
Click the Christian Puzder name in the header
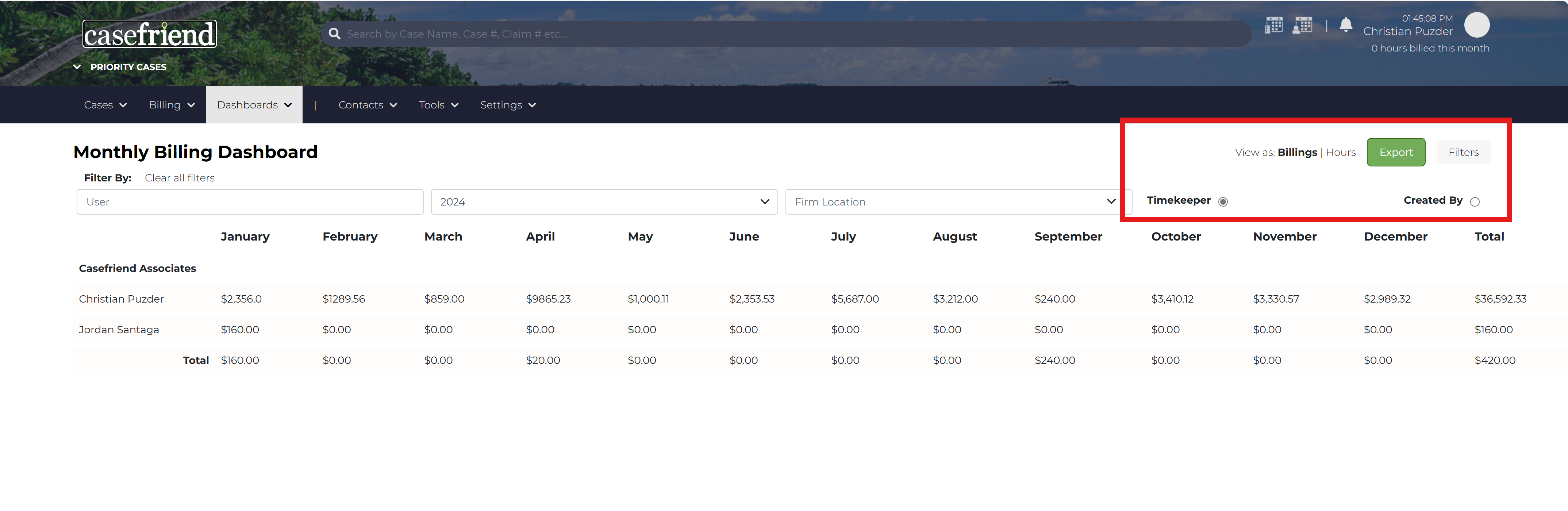pos(1407,32)
